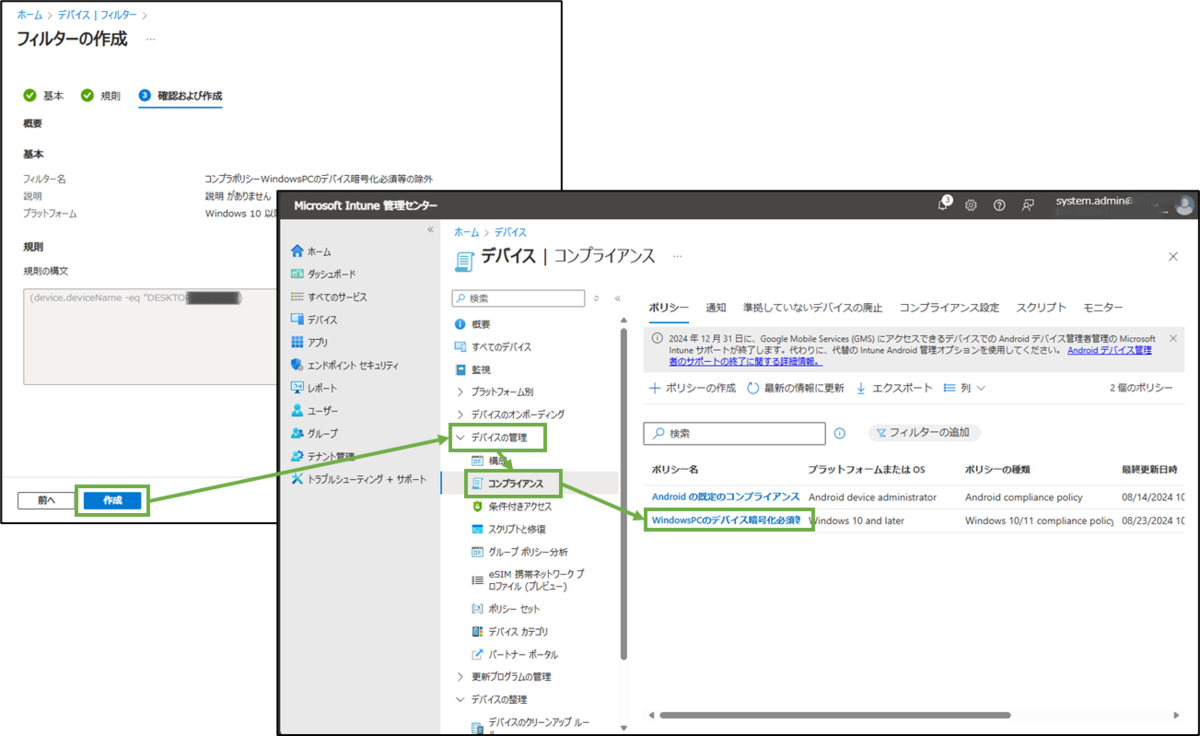Close the デバイス | コンプライアンス blade
Viewport: 1200px width, 736px height.
click(x=1173, y=257)
